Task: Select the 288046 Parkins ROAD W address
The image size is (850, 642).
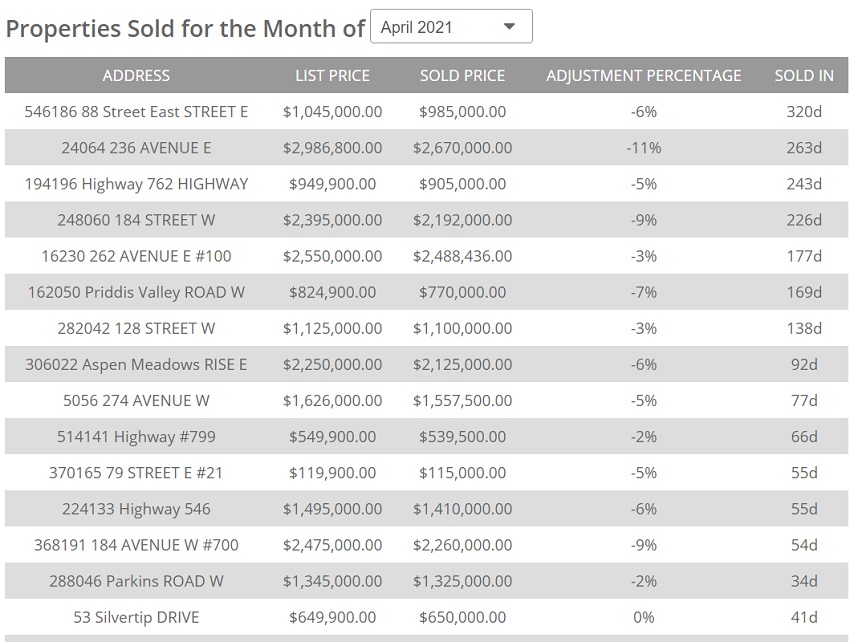Action: click(136, 581)
